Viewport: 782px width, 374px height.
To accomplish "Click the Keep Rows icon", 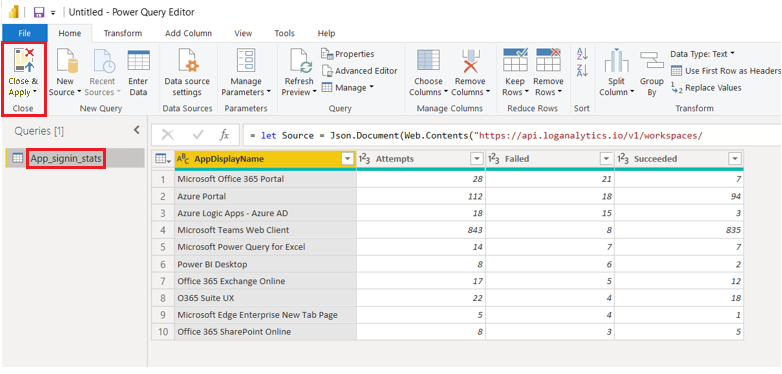I will (515, 60).
